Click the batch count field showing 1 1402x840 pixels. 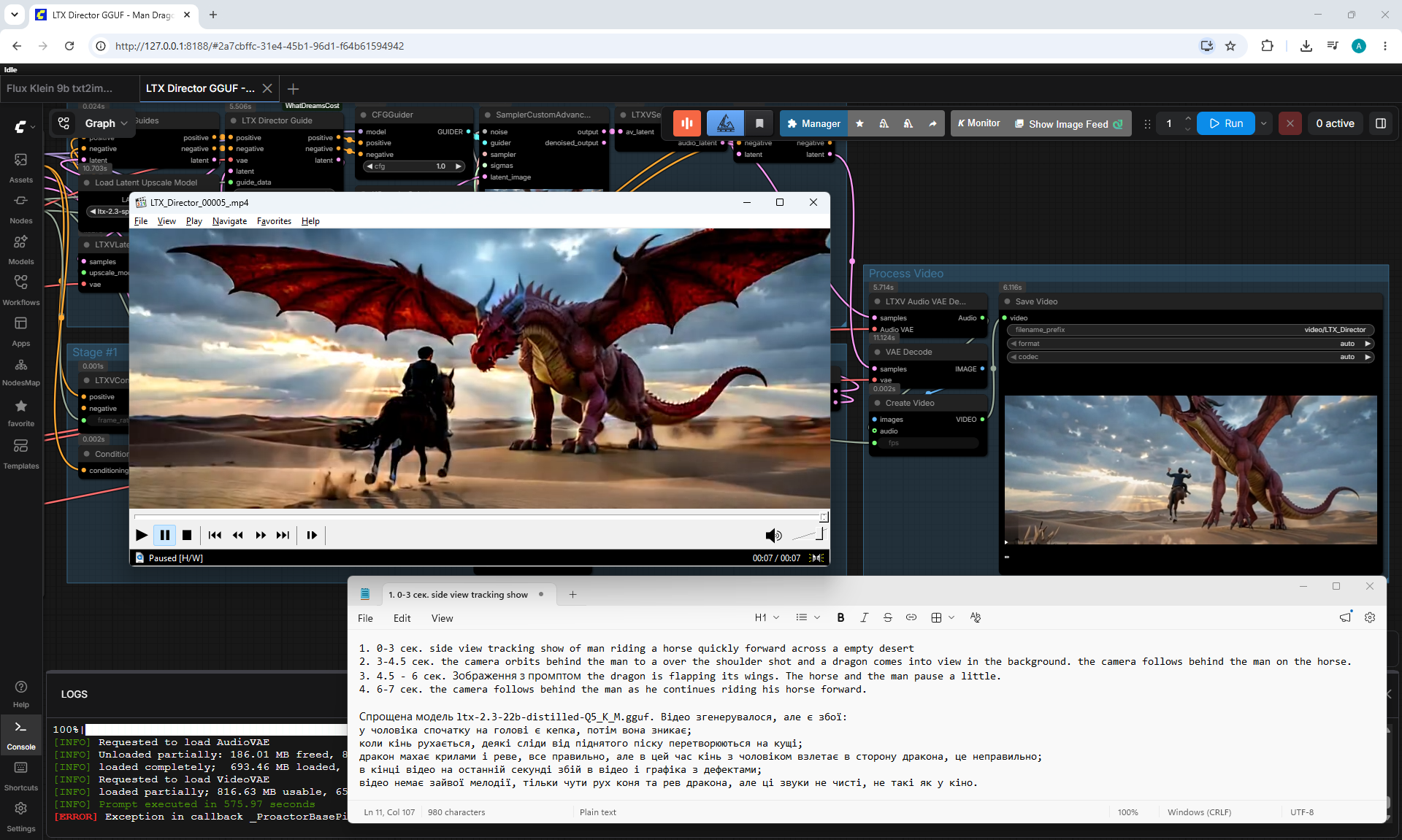pyautogui.click(x=1170, y=123)
